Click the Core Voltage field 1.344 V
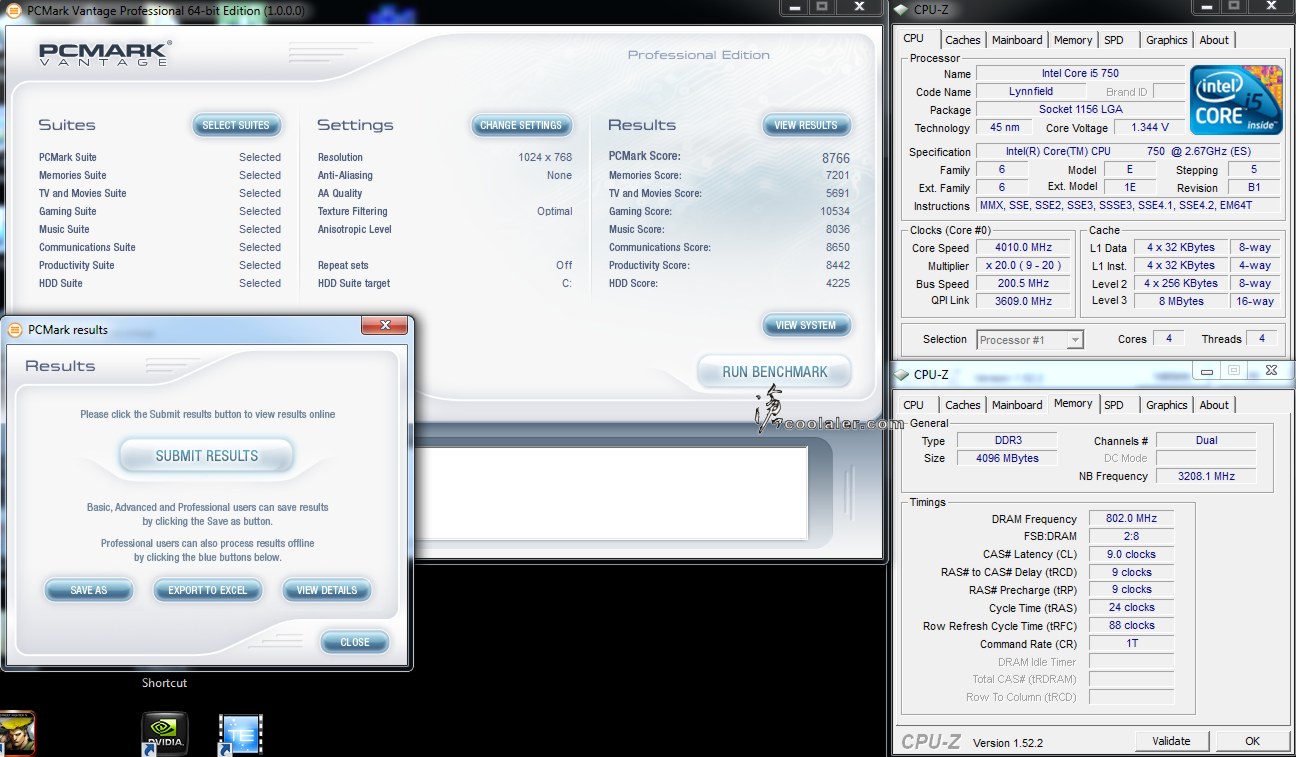 tap(1149, 128)
